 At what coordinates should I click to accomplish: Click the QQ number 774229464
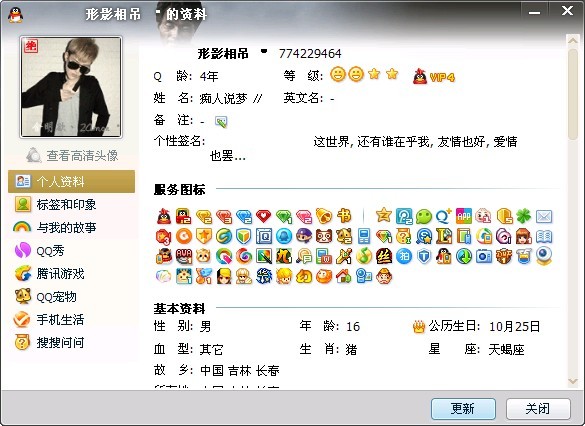pos(310,54)
